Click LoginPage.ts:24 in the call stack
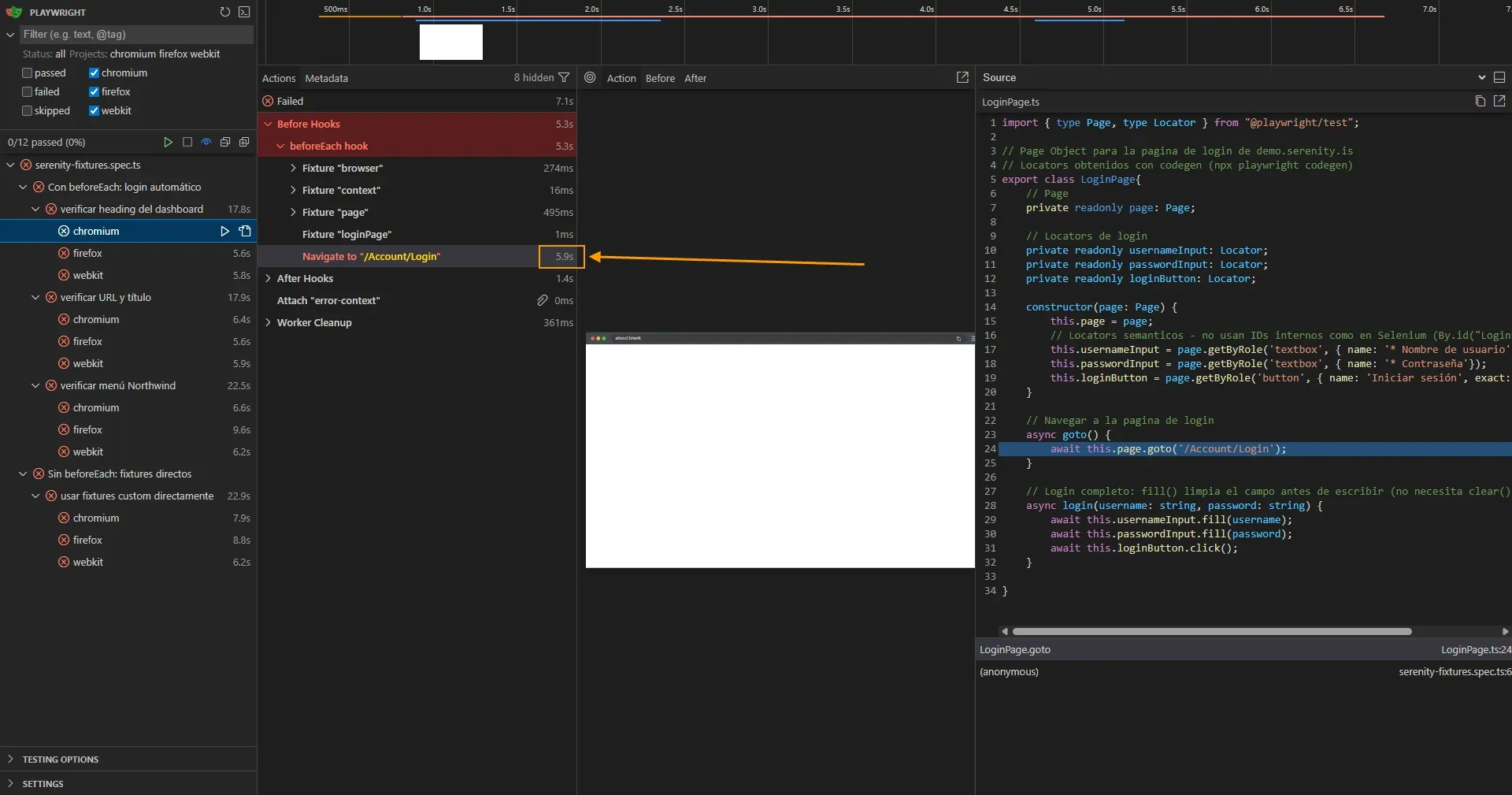 tap(1475, 650)
